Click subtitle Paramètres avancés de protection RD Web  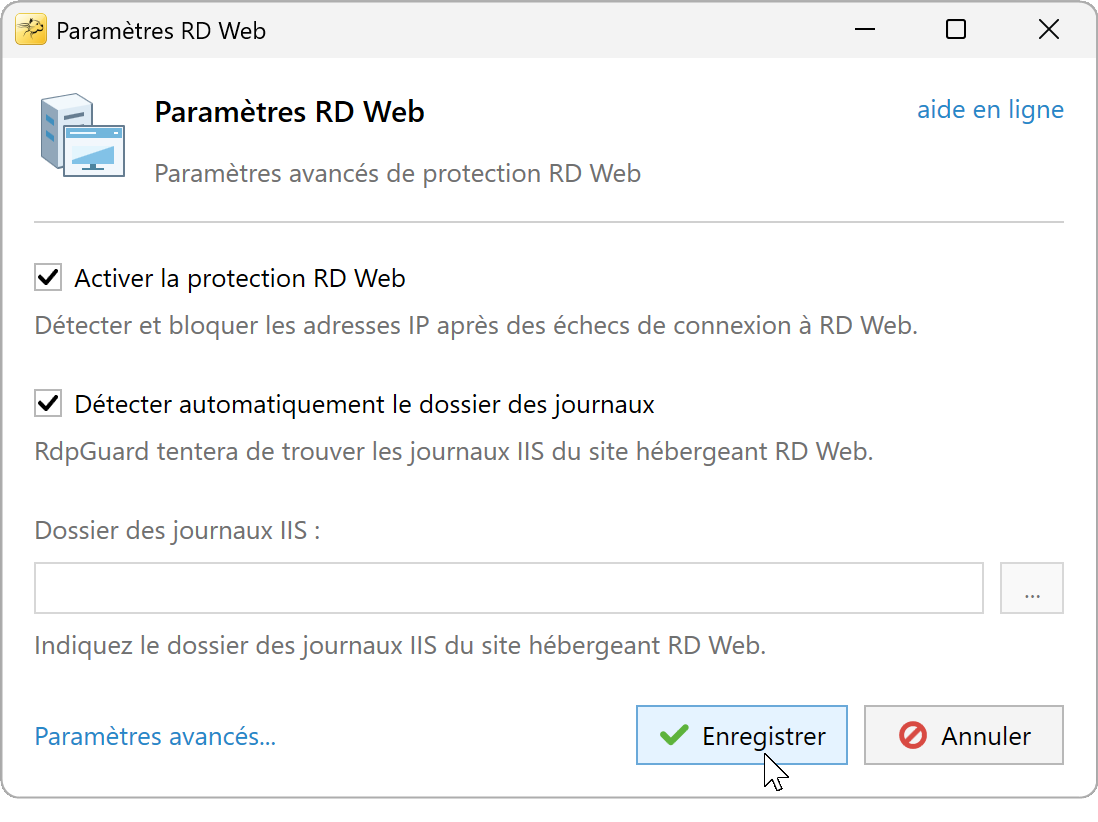[x=398, y=174]
